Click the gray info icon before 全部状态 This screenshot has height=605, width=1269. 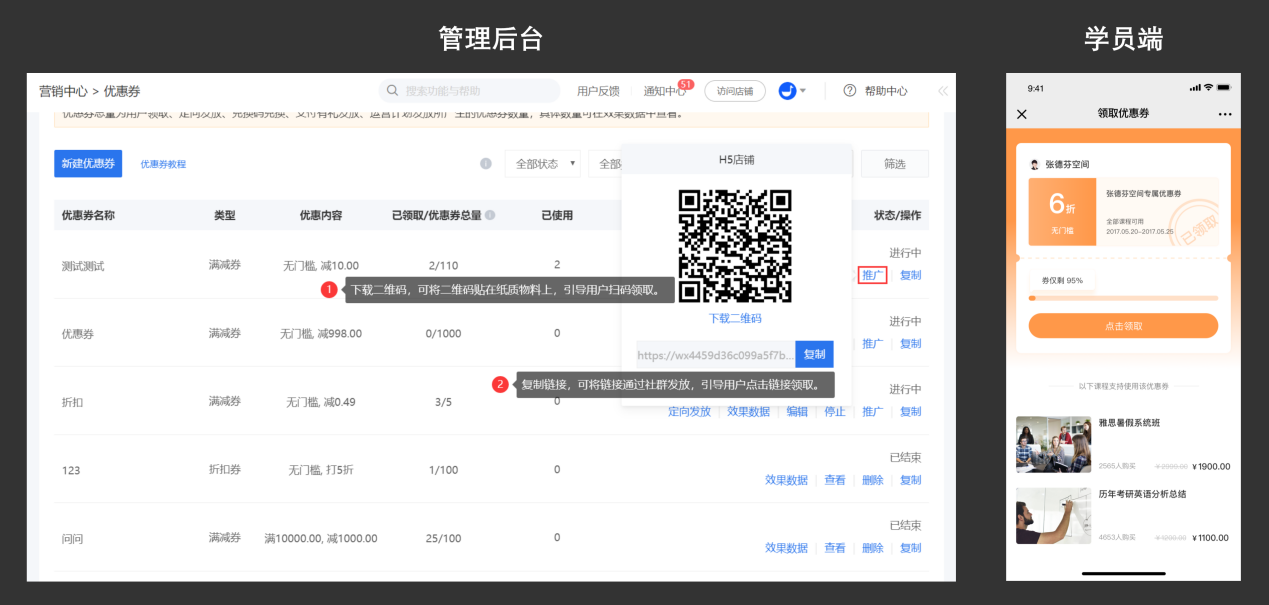[486, 164]
